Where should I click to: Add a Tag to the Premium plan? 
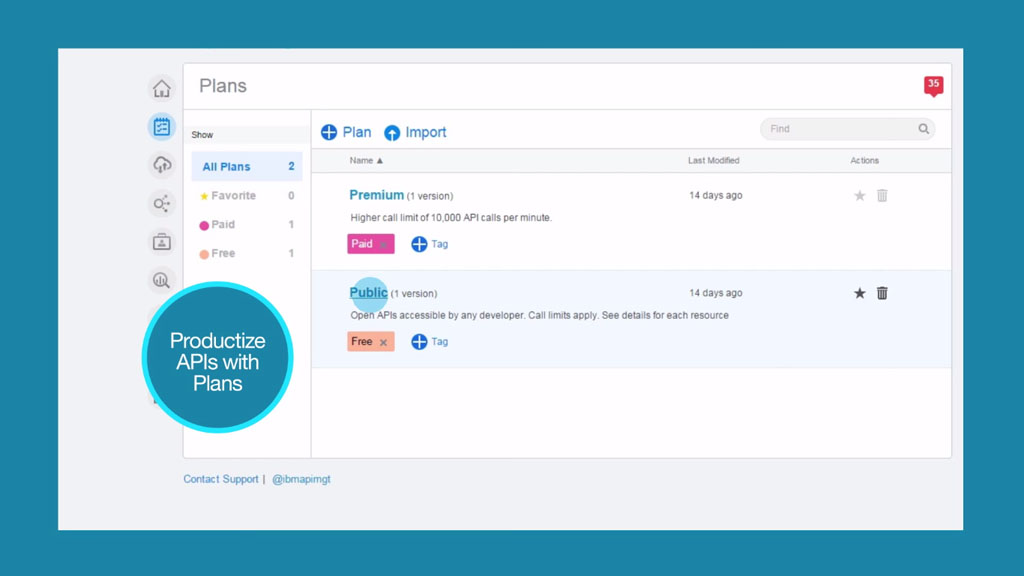pos(430,244)
